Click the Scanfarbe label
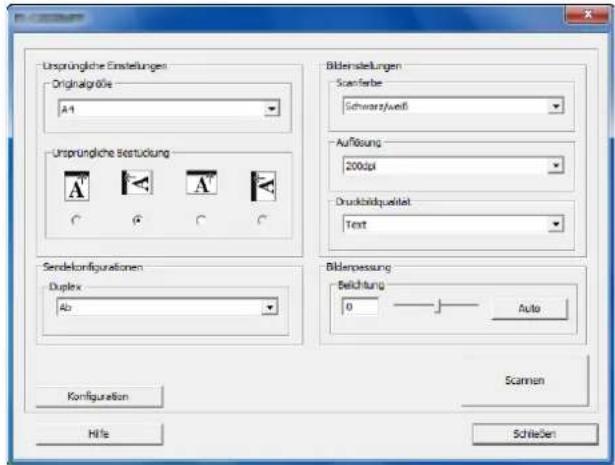The width and height of the screenshot is (615, 465). click(x=359, y=83)
